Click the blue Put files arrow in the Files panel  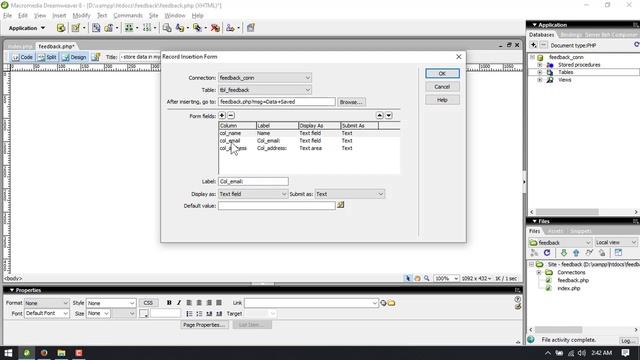576,253
